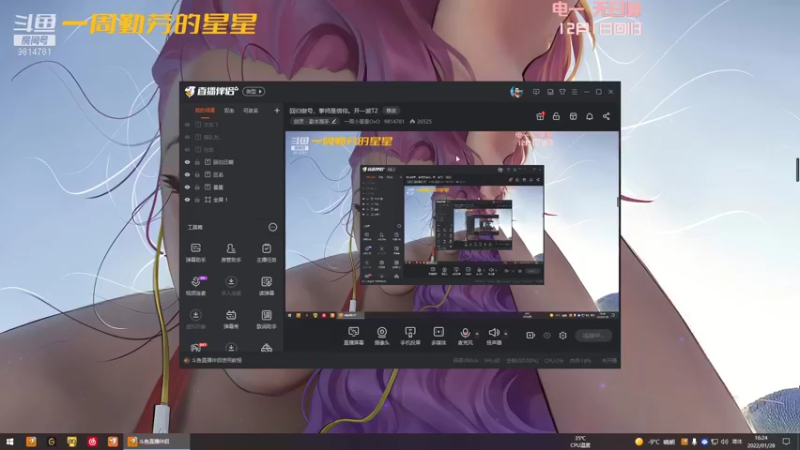Hide the 回归日期 source layer
Viewport: 800px width, 450px height.
click(x=187, y=162)
